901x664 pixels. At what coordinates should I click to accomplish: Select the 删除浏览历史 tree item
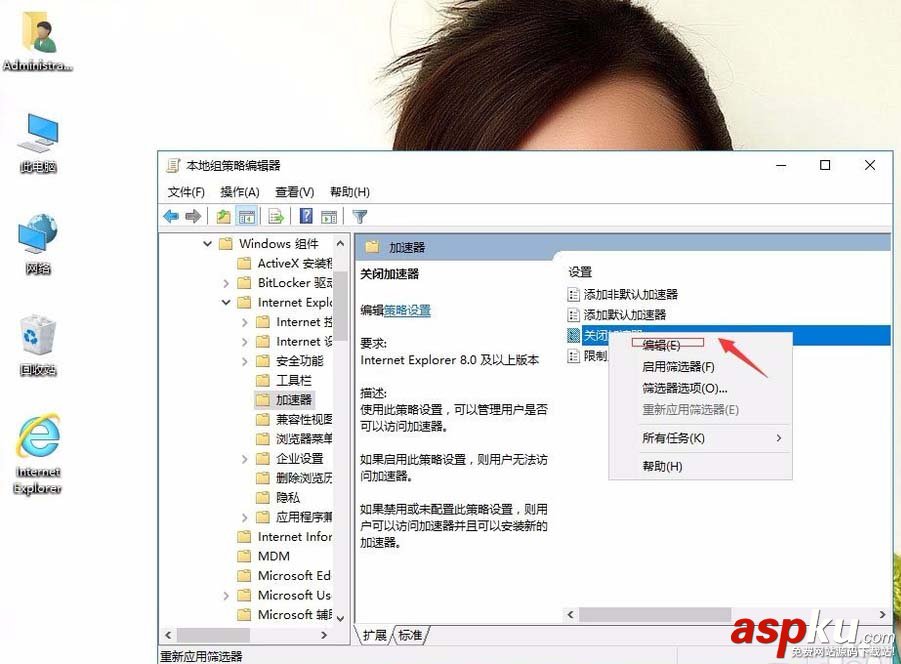[304, 478]
